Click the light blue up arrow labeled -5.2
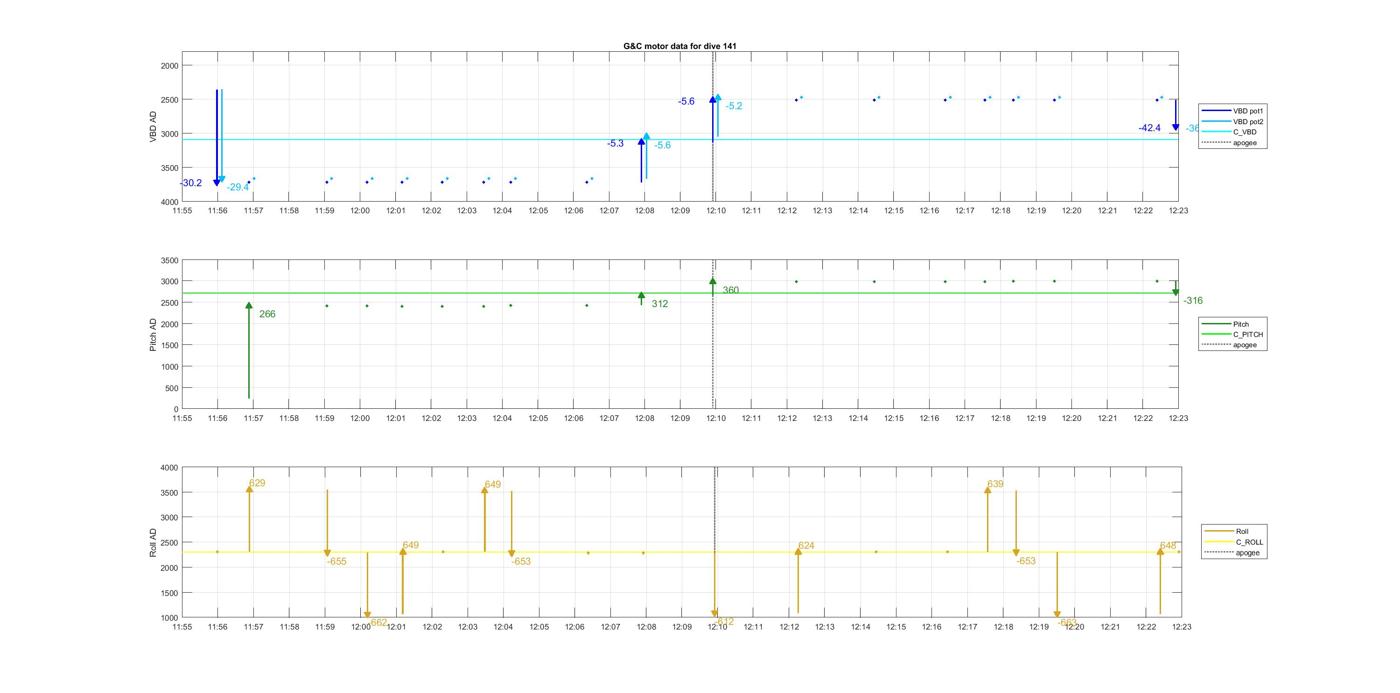Image resolution: width=1400 pixels, height=693 pixels. 718,116
